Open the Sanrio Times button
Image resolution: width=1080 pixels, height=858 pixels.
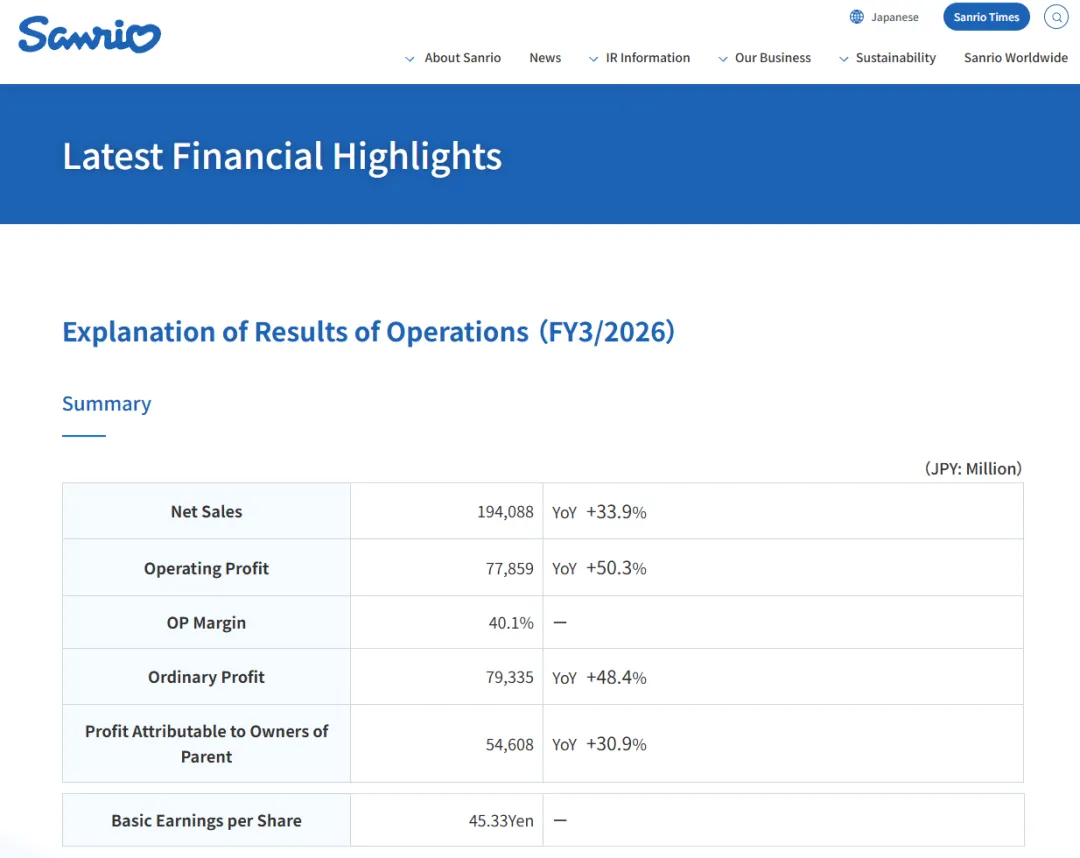pyautogui.click(x=986, y=17)
